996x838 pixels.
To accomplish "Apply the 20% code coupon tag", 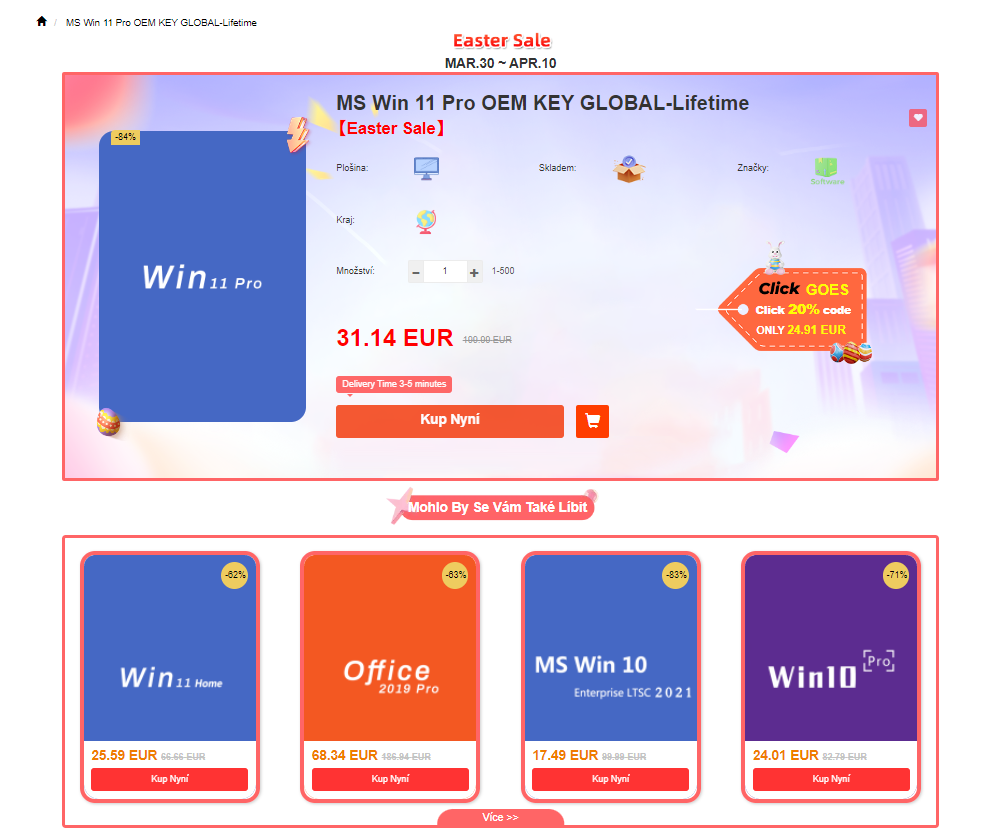I will [x=795, y=309].
